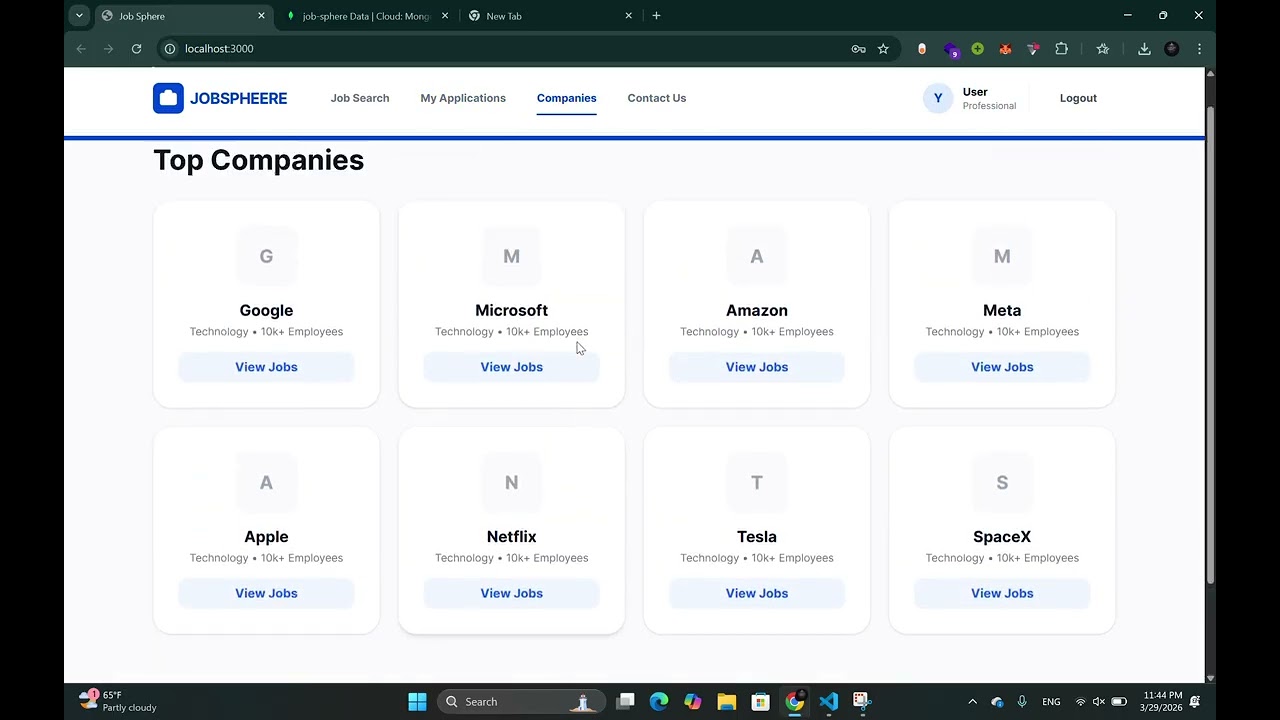
Task: Open the green plus extension
Action: click(978, 48)
